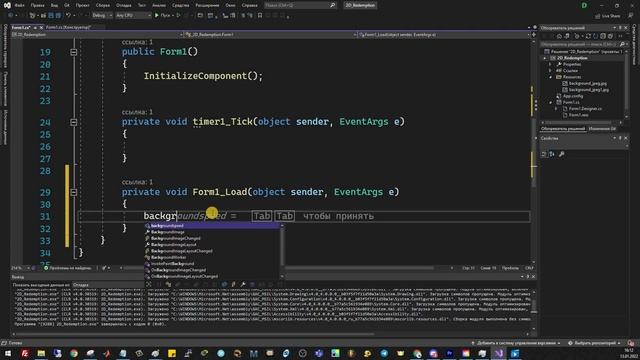Open the Any CPU platform dropdown
The height and width of the screenshot is (360, 640).
click(133, 16)
